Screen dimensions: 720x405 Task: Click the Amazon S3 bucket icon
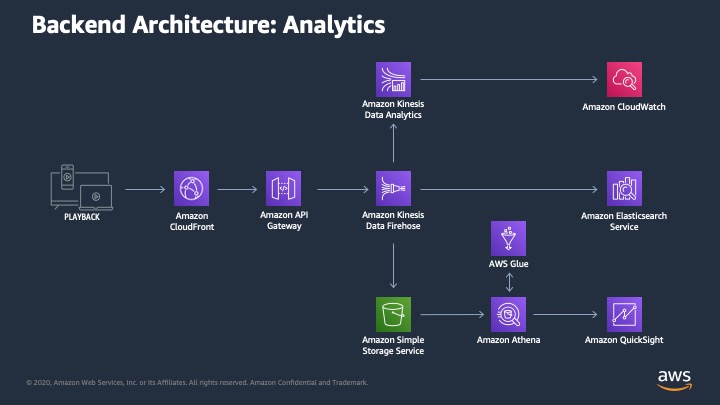pyautogui.click(x=394, y=315)
